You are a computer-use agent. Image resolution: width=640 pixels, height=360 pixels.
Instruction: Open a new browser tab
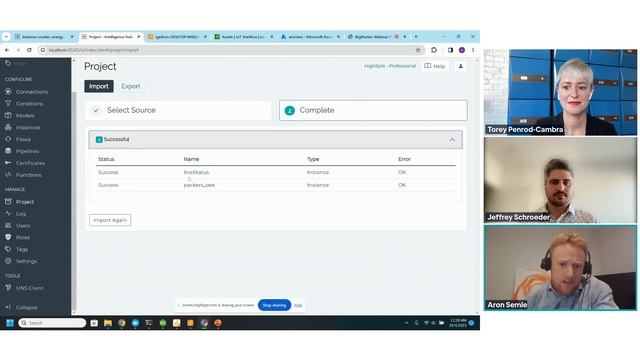pyautogui.click(x=416, y=37)
